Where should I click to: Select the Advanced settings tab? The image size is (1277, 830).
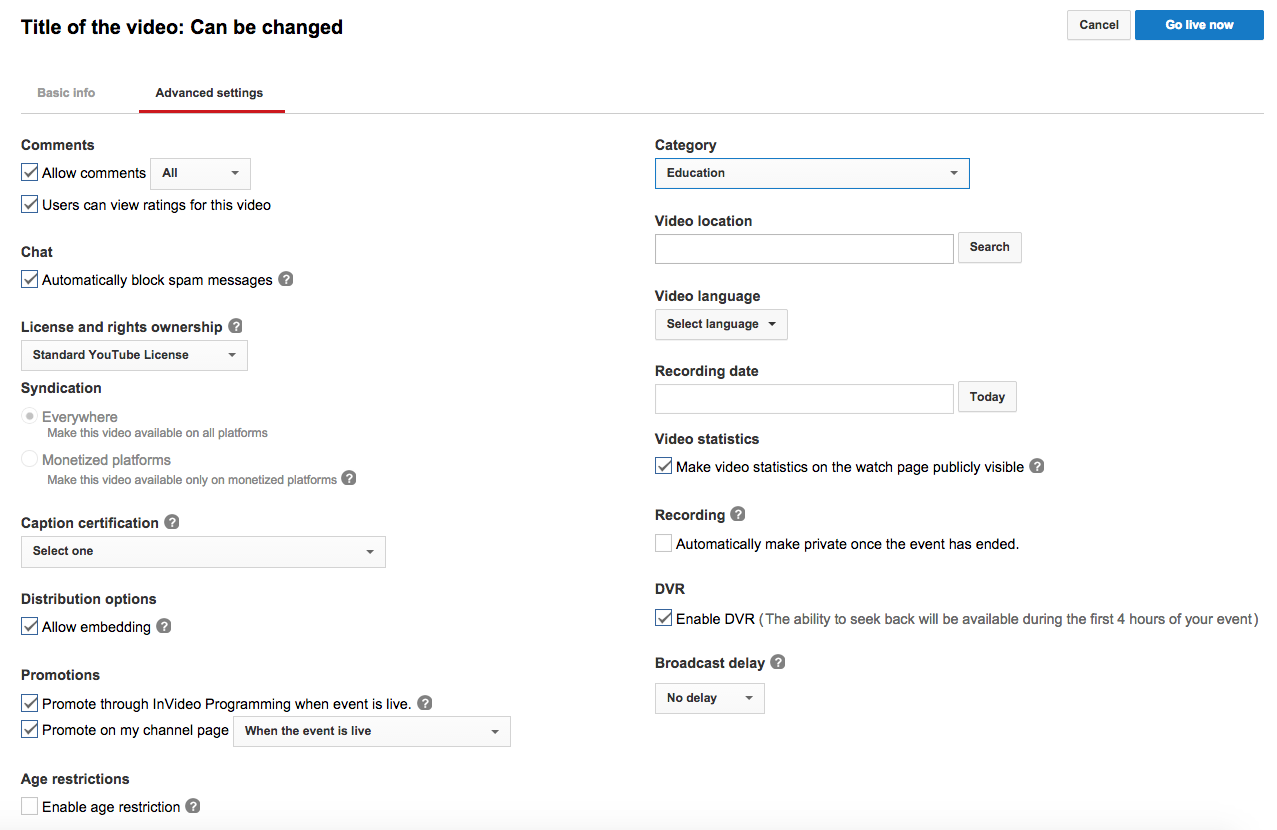tap(209, 93)
